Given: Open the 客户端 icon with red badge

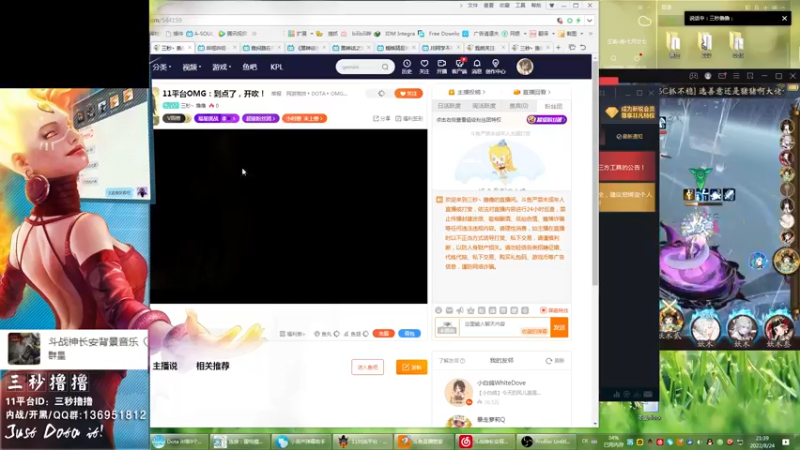Looking at the screenshot, I should [459, 63].
